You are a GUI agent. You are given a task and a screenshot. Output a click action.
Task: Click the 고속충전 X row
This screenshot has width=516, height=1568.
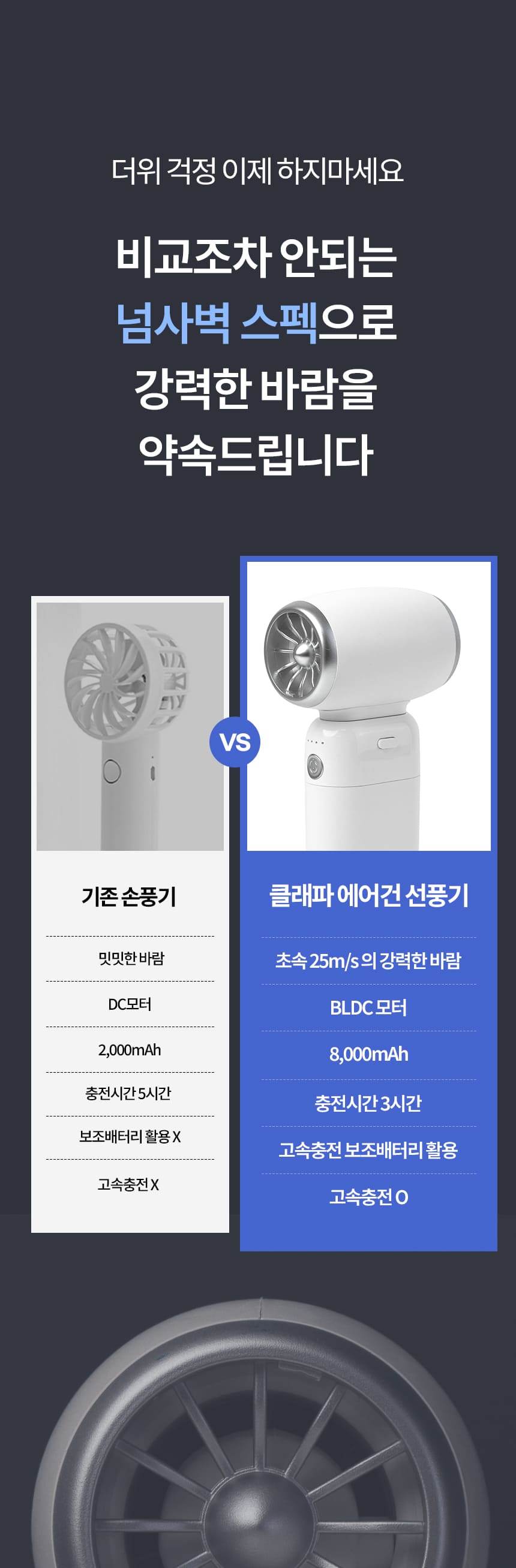click(128, 1184)
